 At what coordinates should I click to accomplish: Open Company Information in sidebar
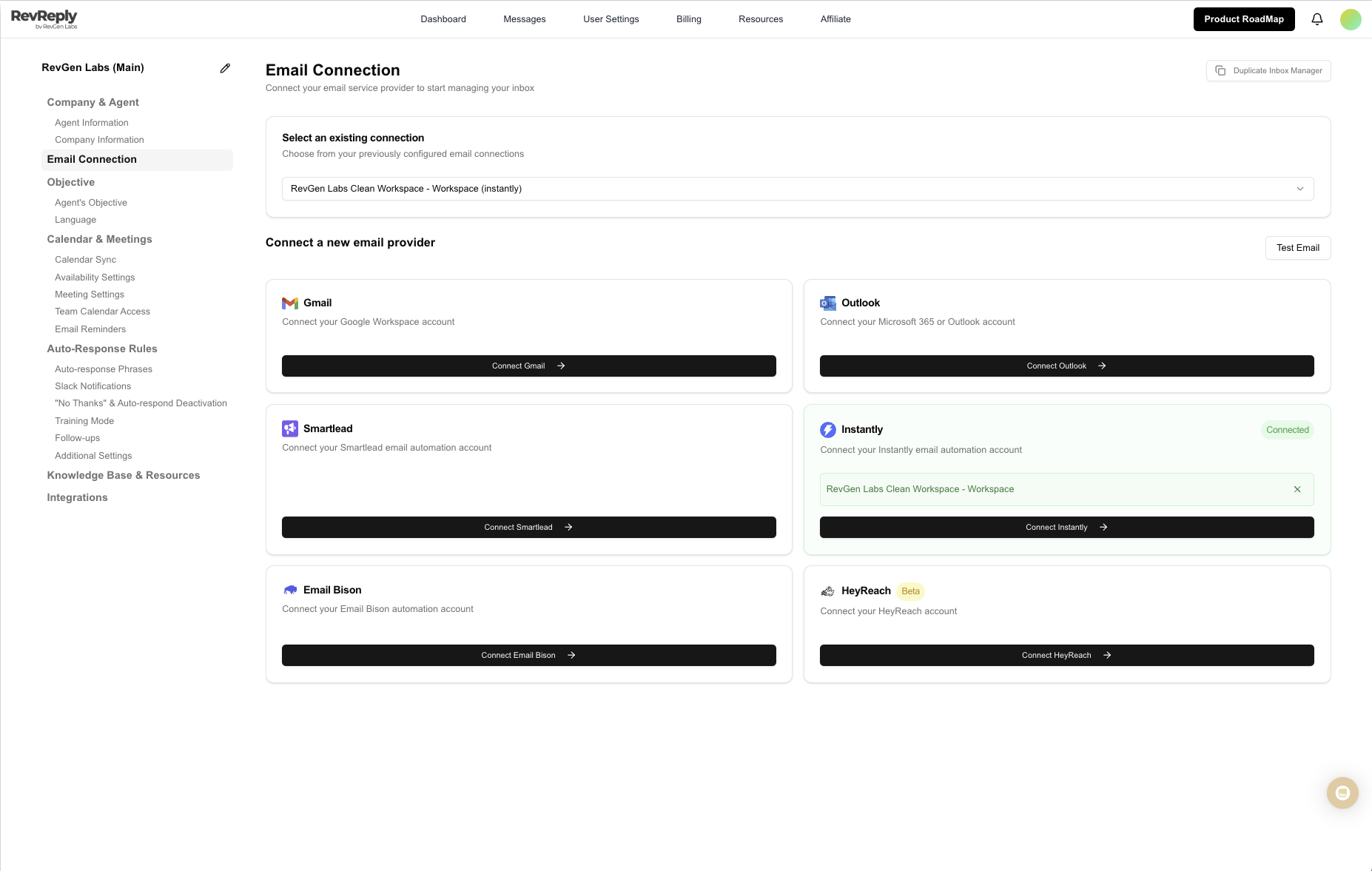[x=99, y=140]
